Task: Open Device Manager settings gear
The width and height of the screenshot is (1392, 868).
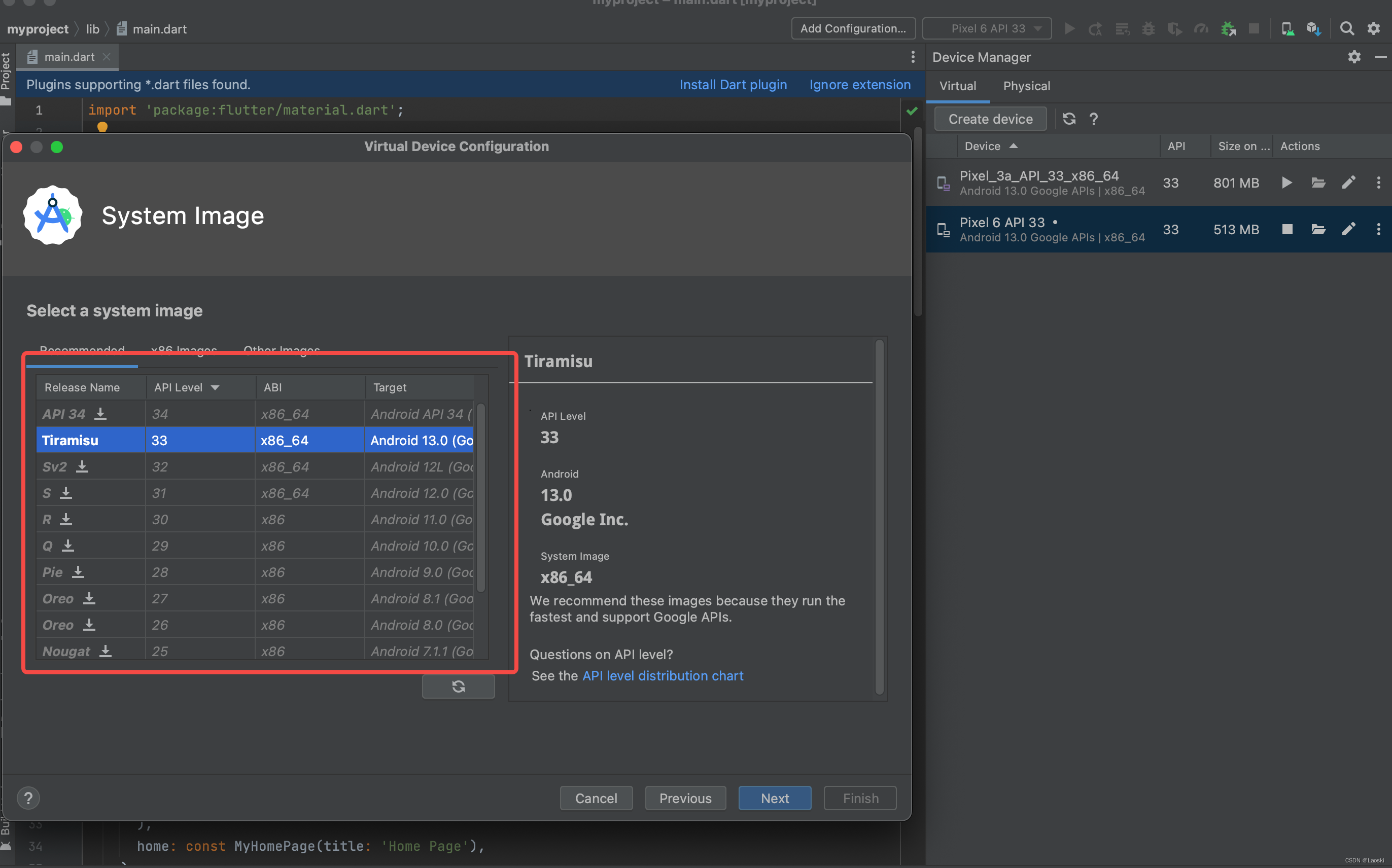Action: (1354, 57)
